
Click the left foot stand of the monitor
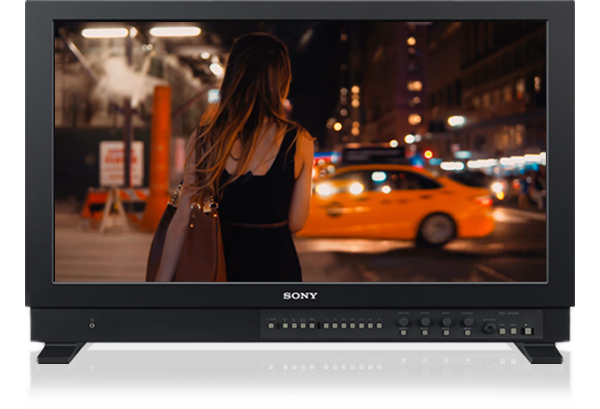[x=62, y=353]
